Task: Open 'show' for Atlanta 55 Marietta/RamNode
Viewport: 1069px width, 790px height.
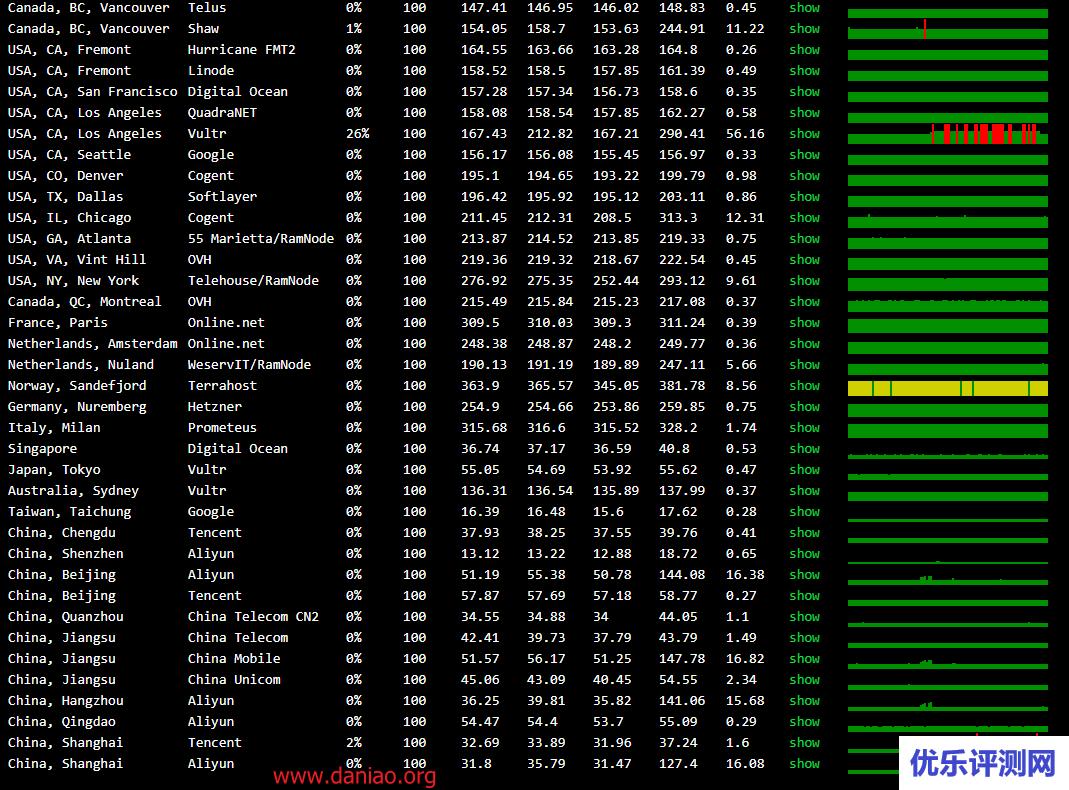Action: [804, 239]
